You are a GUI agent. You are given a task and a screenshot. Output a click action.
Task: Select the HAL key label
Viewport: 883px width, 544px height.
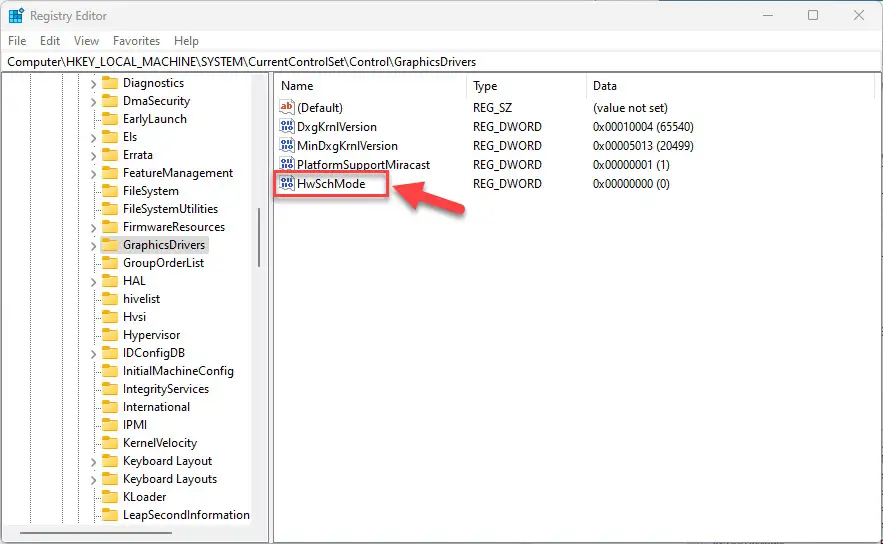(x=134, y=281)
